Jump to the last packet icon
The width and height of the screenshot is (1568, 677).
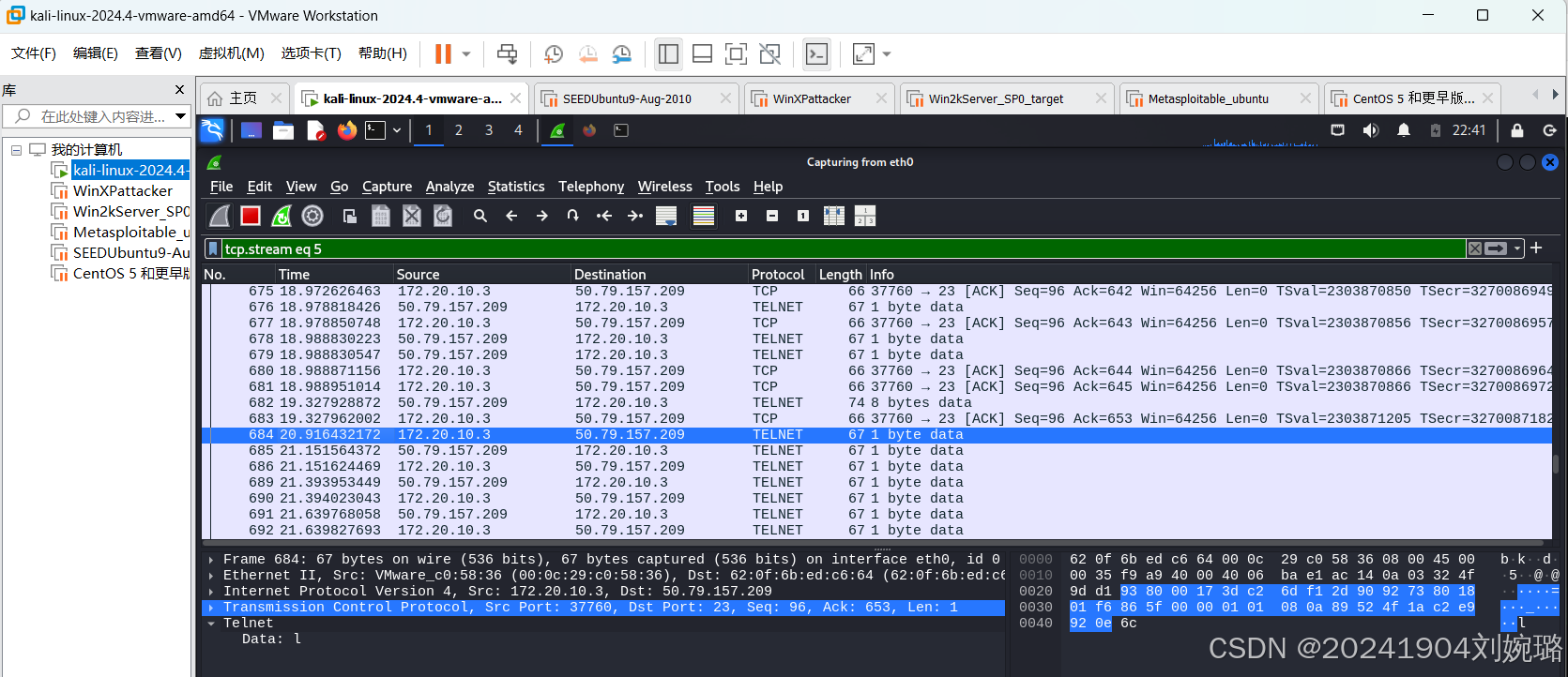635,216
